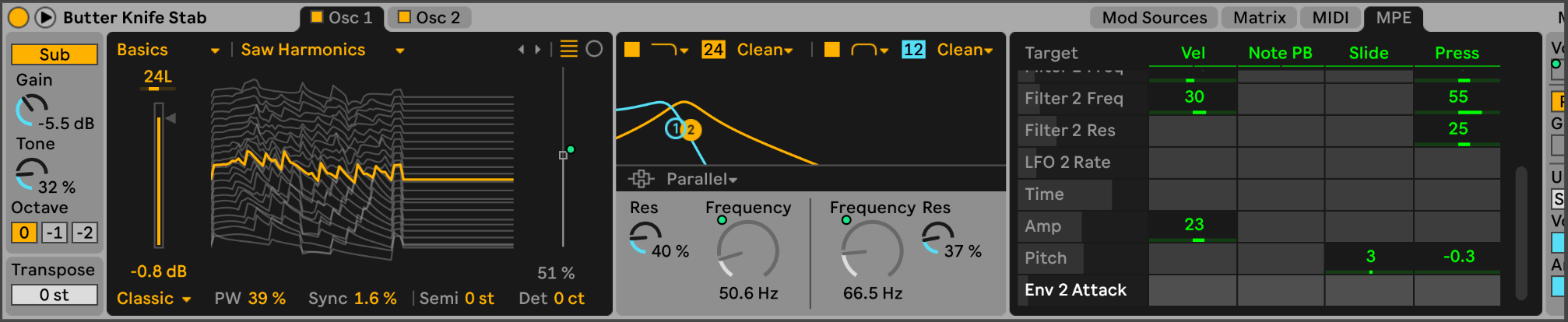
Task: Click Filter 2 Freq Press cell 55
Action: click(1457, 99)
